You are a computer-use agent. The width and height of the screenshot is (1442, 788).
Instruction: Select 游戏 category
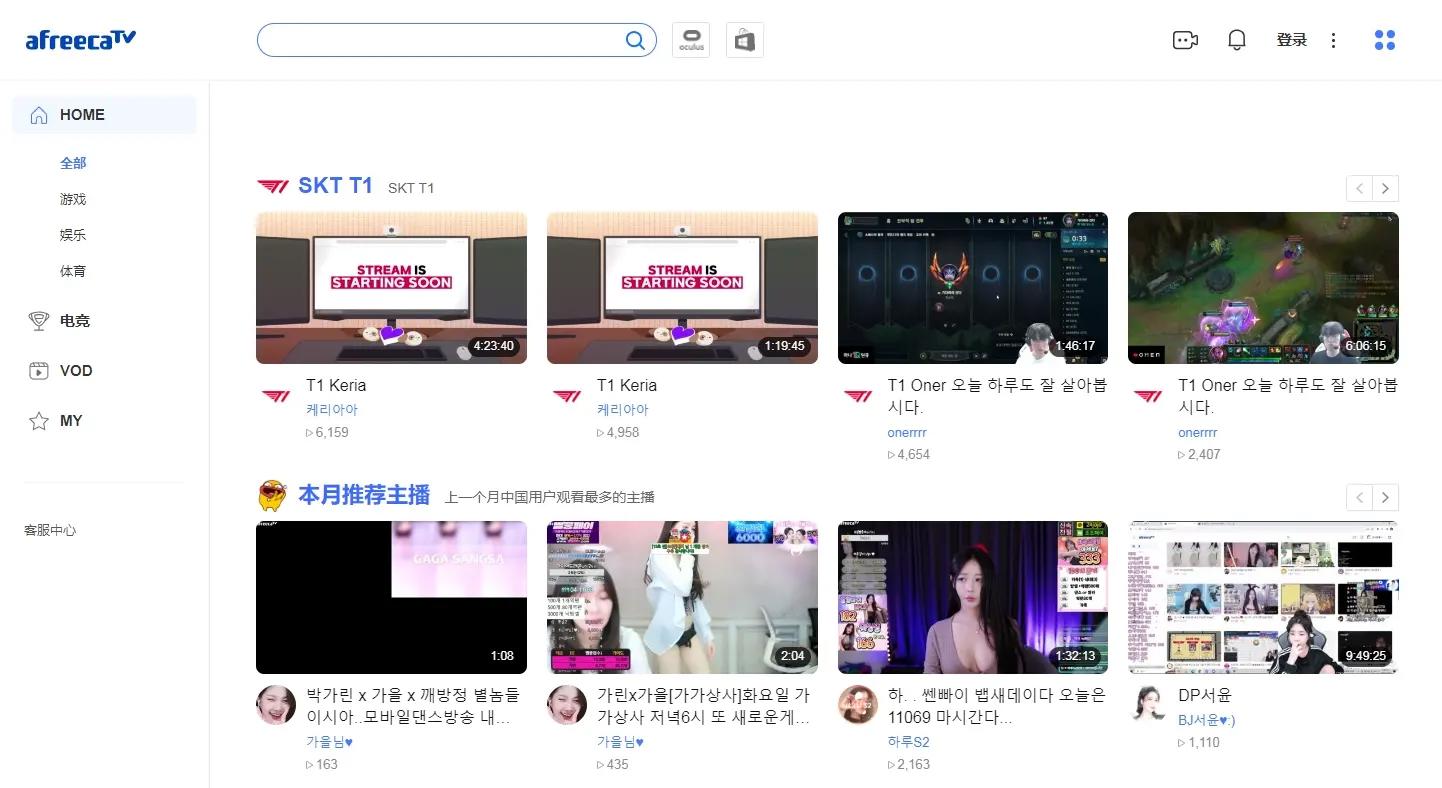(73, 199)
